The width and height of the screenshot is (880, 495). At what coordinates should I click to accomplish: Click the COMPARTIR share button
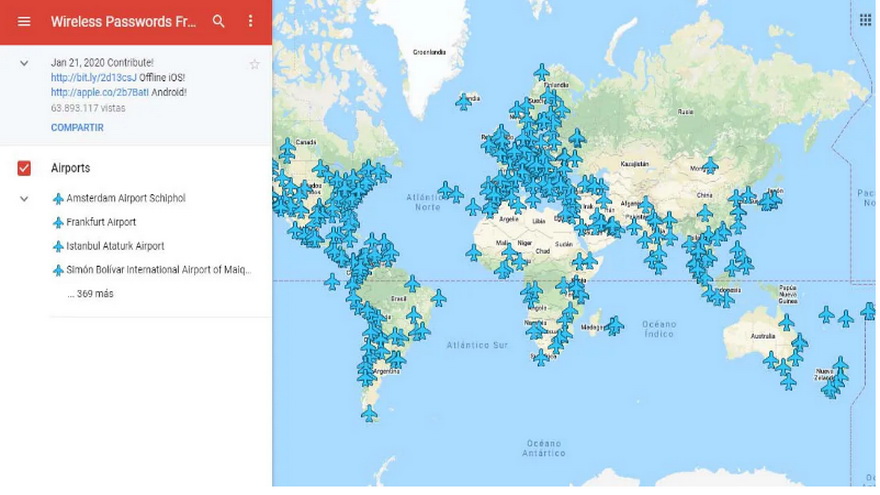77,128
